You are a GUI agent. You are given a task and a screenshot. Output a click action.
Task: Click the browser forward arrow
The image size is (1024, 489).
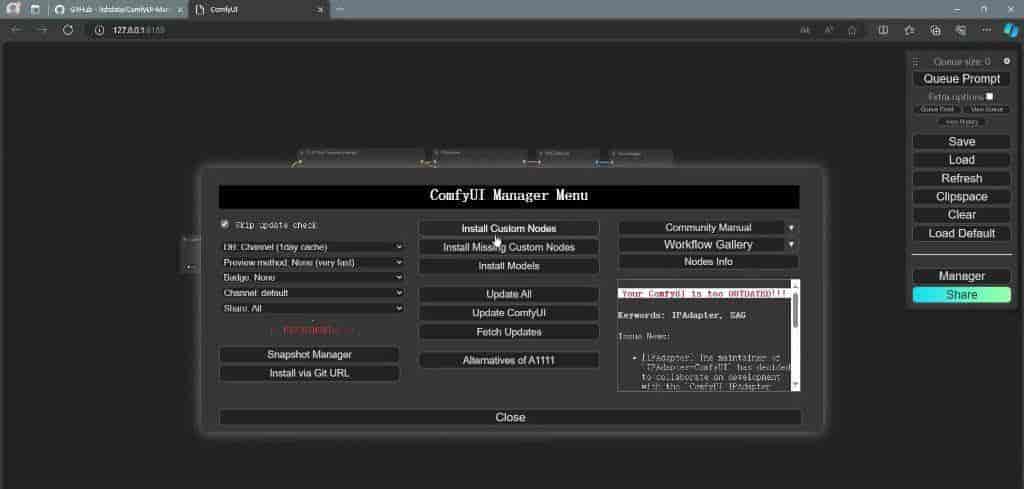pyautogui.click(x=42, y=30)
